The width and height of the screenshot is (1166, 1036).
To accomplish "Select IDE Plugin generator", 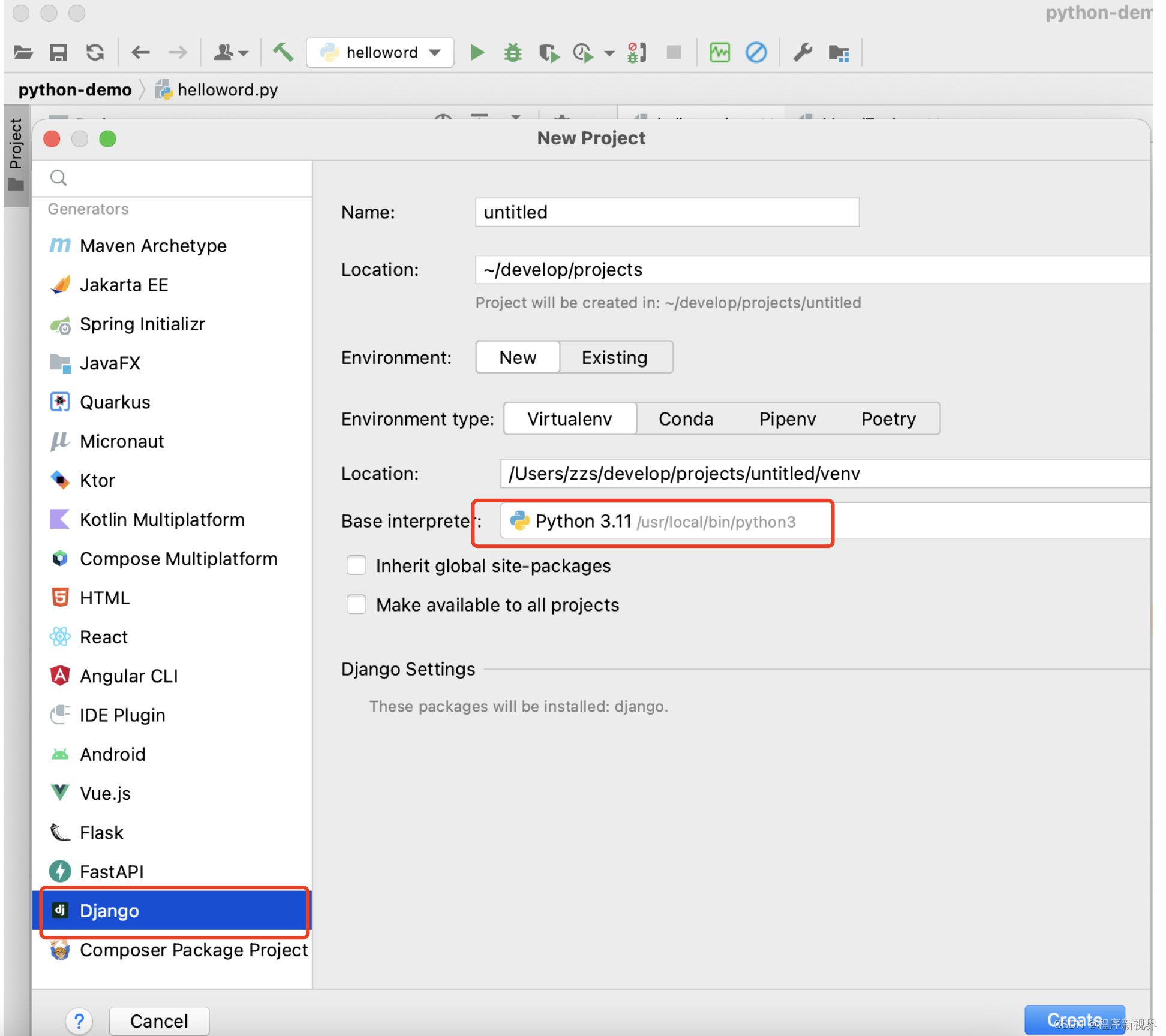I will pyautogui.click(x=172, y=715).
